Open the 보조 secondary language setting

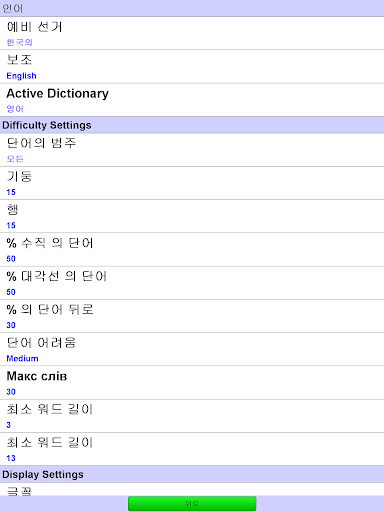coord(192,67)
